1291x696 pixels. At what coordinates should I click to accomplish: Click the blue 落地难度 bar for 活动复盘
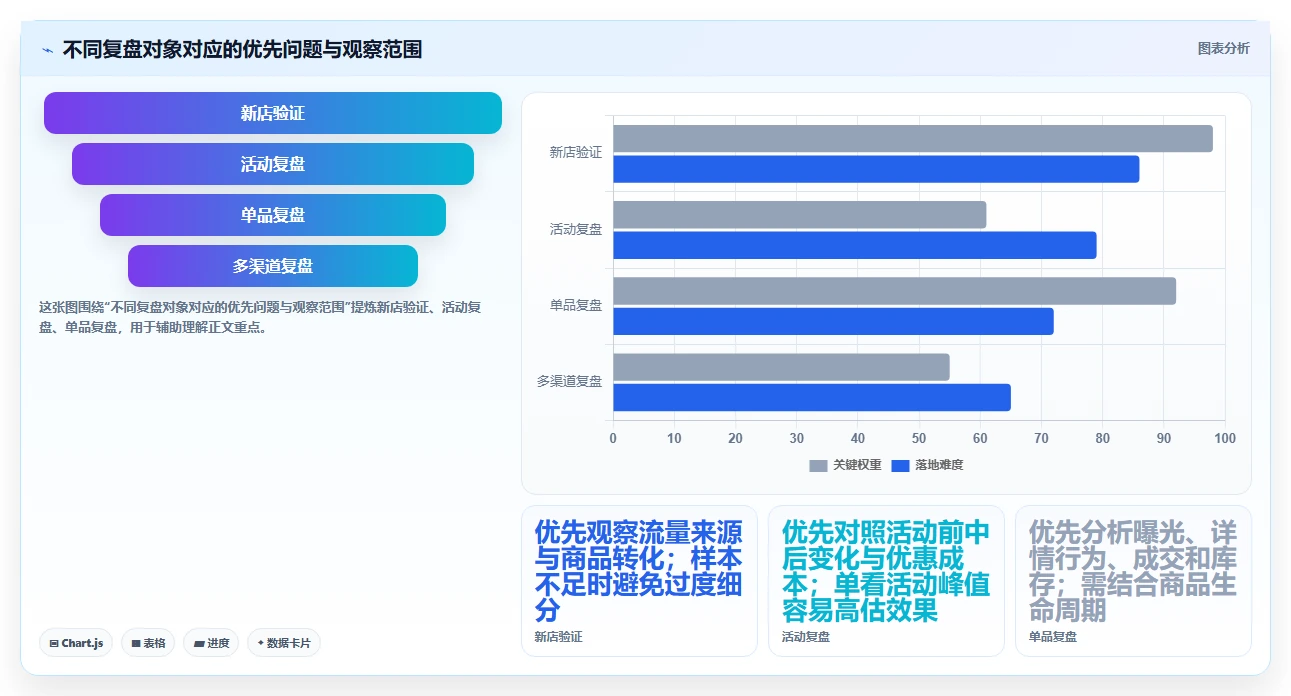point(855,245)
